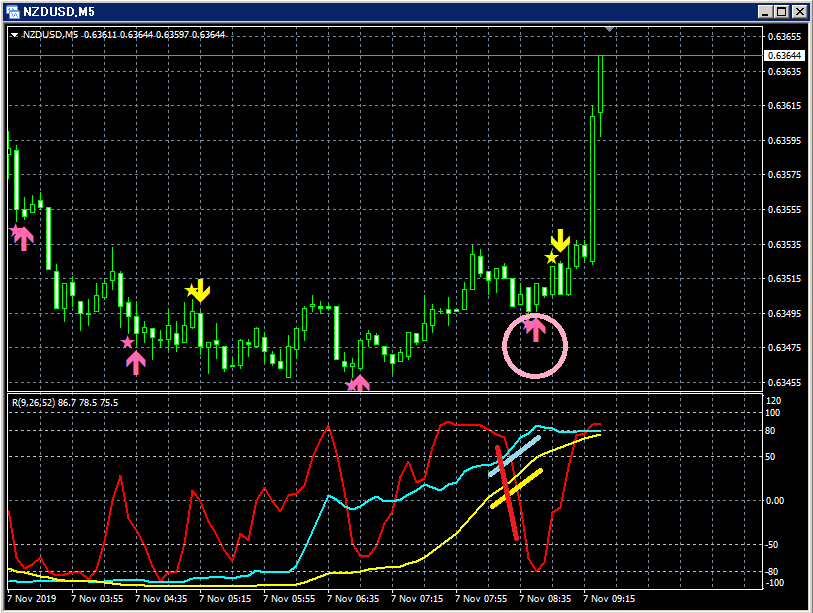This screenshot has height=613, width=813.
Task: Select the pink up arrow below the 04:35 candles
Action: 136,363
